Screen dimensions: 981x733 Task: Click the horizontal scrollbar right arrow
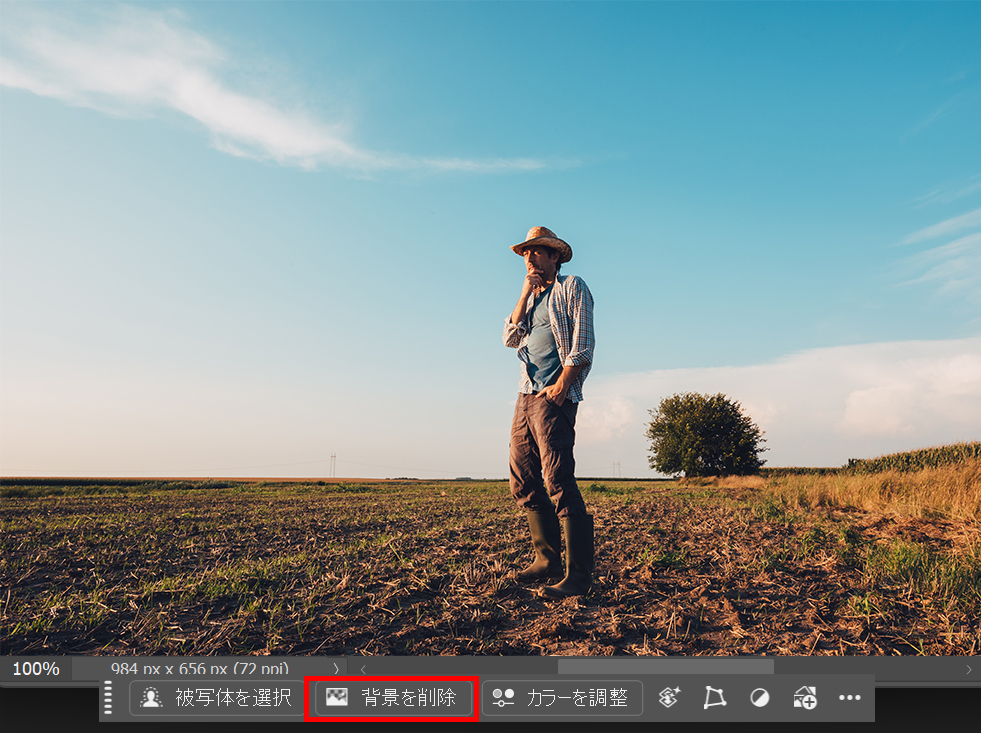[968, 668]
